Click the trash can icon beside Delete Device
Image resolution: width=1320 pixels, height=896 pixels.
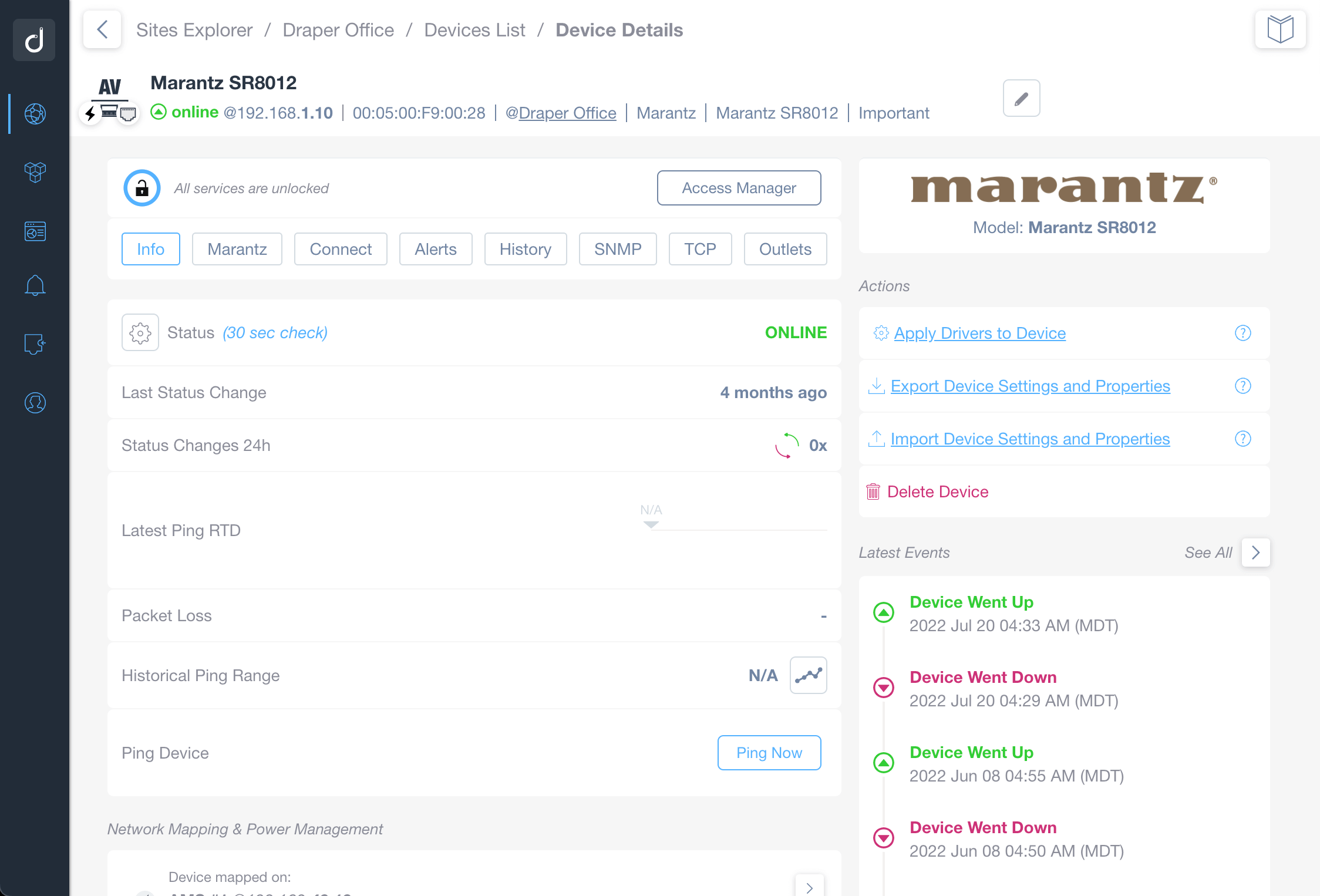[x=873, y=491]
